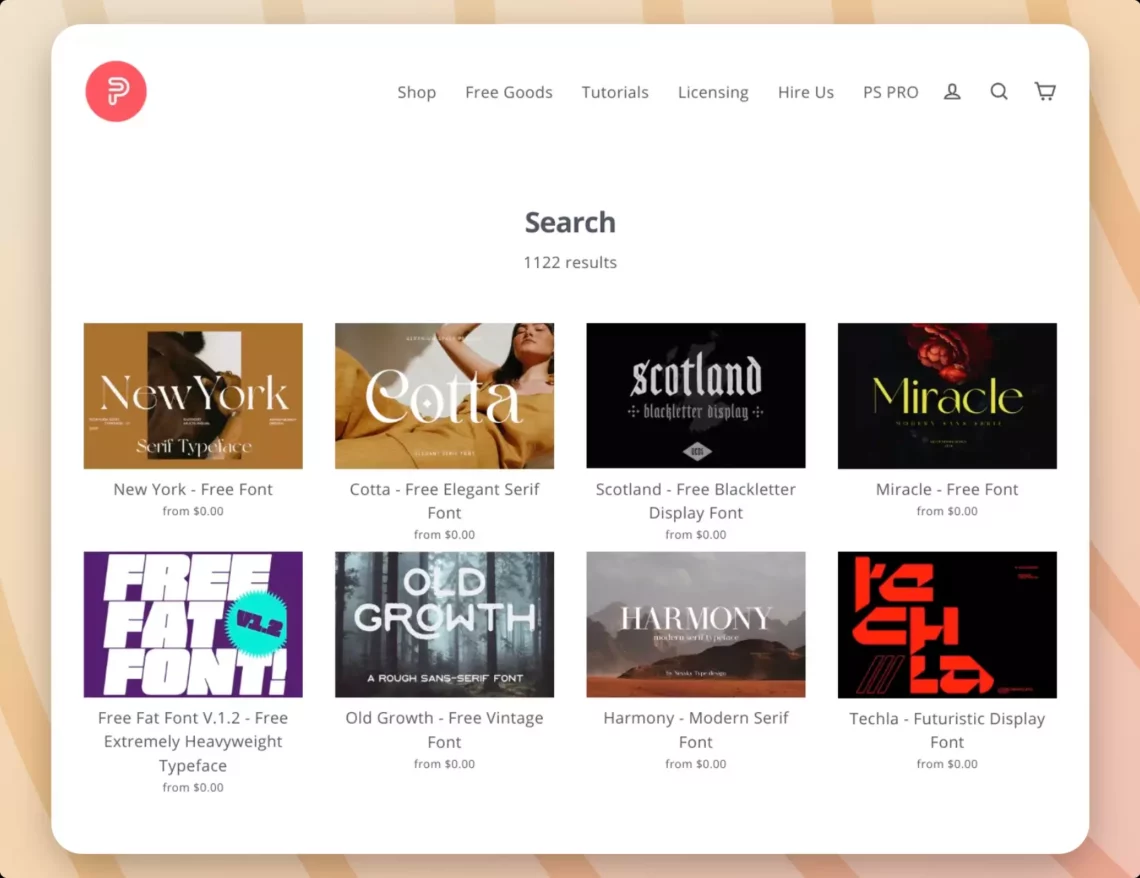The image size is (1140, 878).
Task: Click the search magnifier icon
Action: [999, 92]
